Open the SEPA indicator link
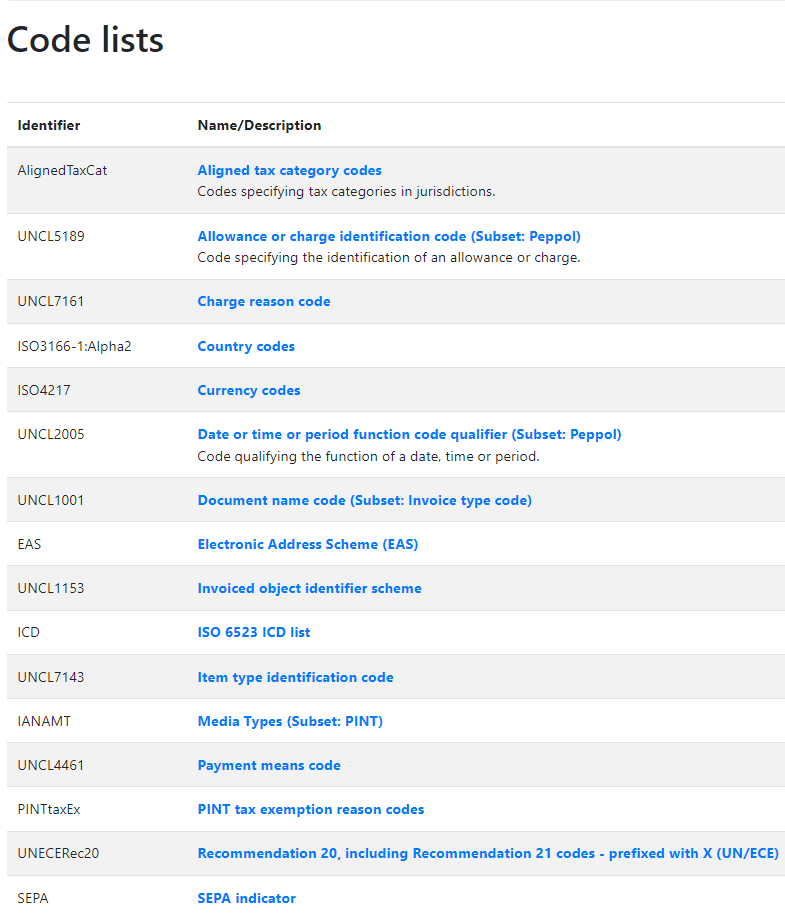Viewport: 785px width, 921px height. 246,898
